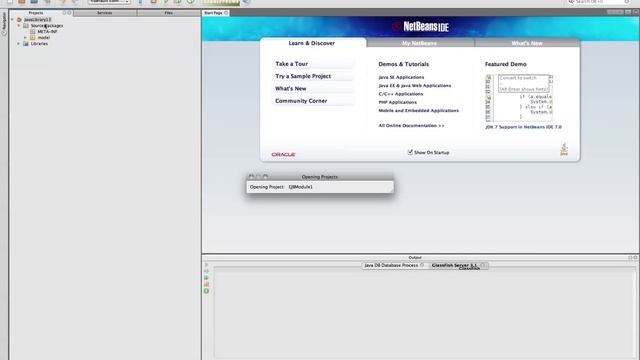
Task: Expand the model package node
Action: pos(25,38)
